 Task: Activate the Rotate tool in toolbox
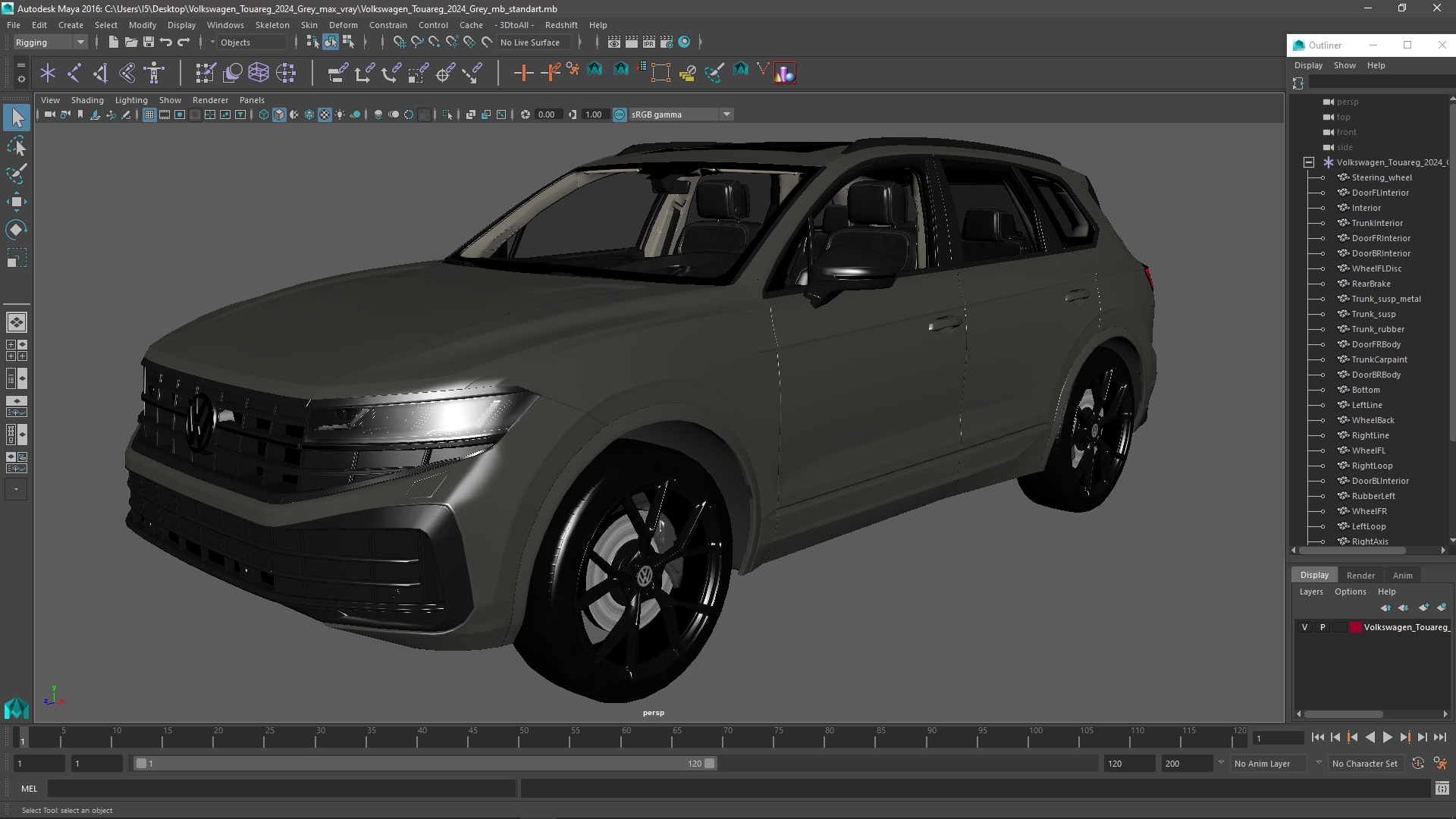click(x=17, y=230)
